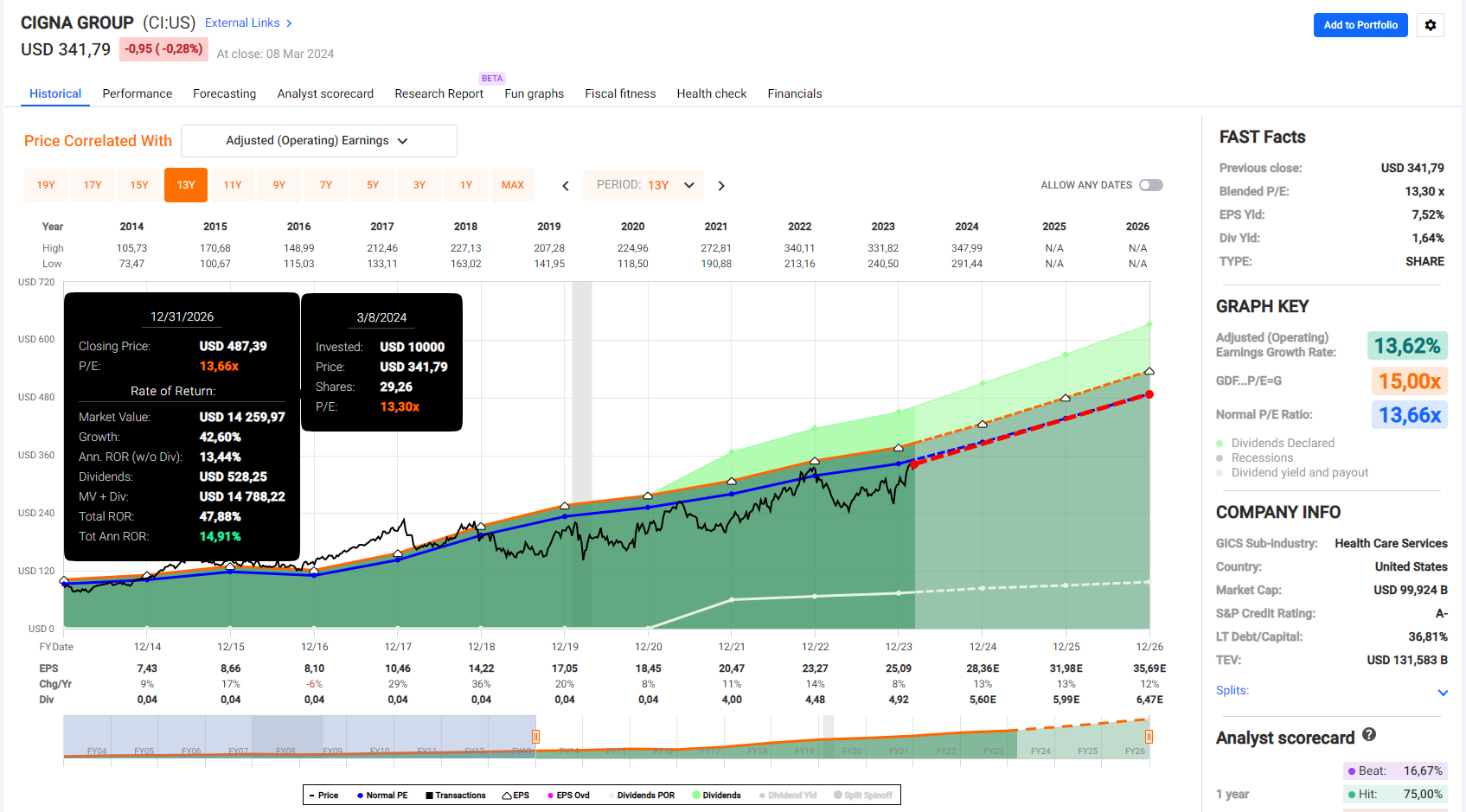Toggle Dividends POR in legend
1466x812 pixels.
[x=642, y=796]
